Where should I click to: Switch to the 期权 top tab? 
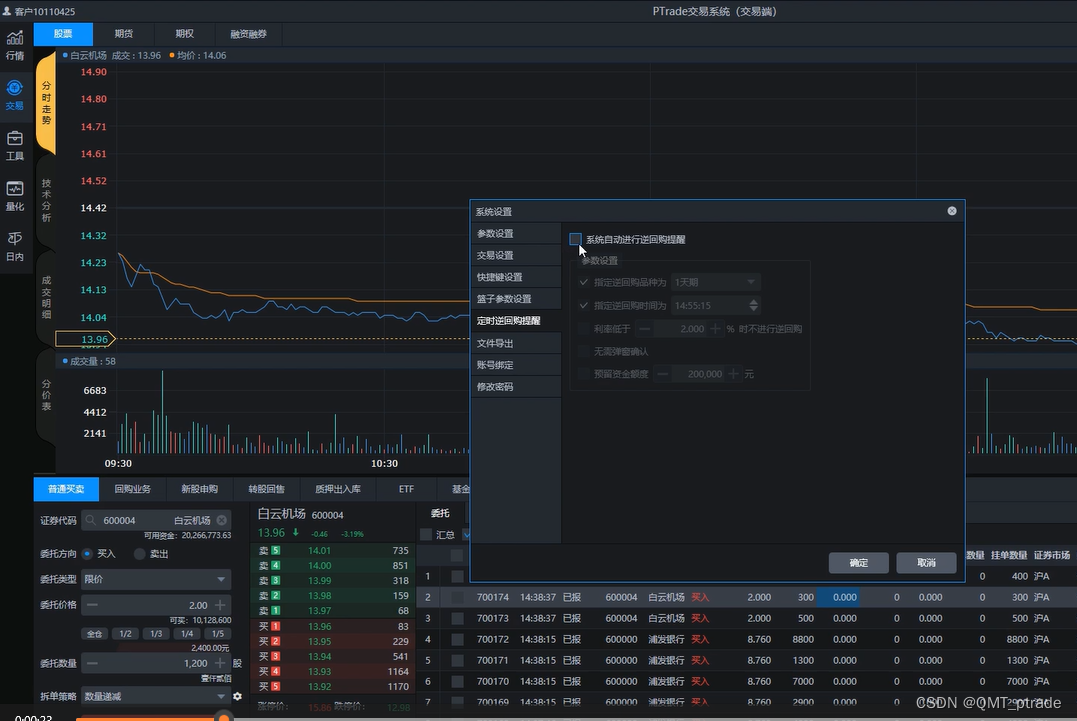185,34
